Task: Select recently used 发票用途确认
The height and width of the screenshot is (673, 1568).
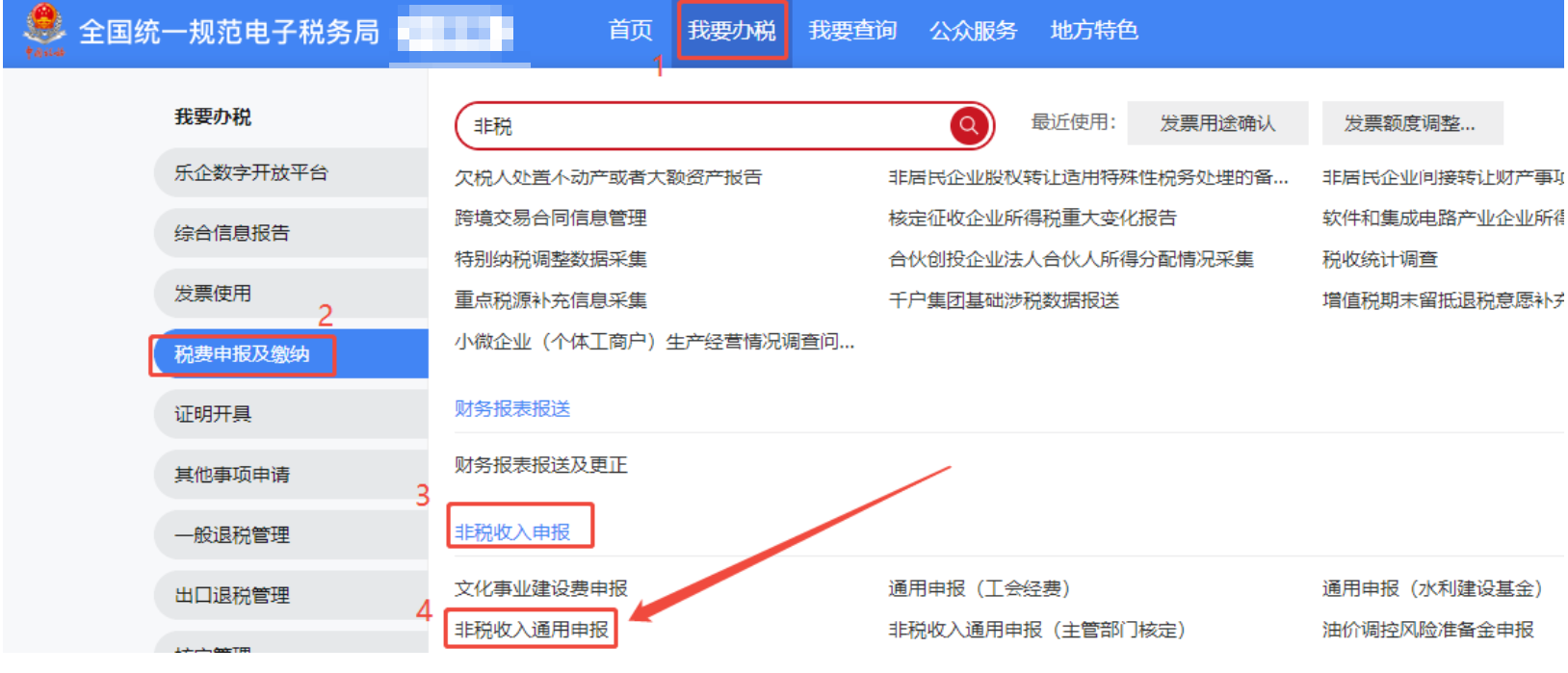Action: click(1217, 123)
